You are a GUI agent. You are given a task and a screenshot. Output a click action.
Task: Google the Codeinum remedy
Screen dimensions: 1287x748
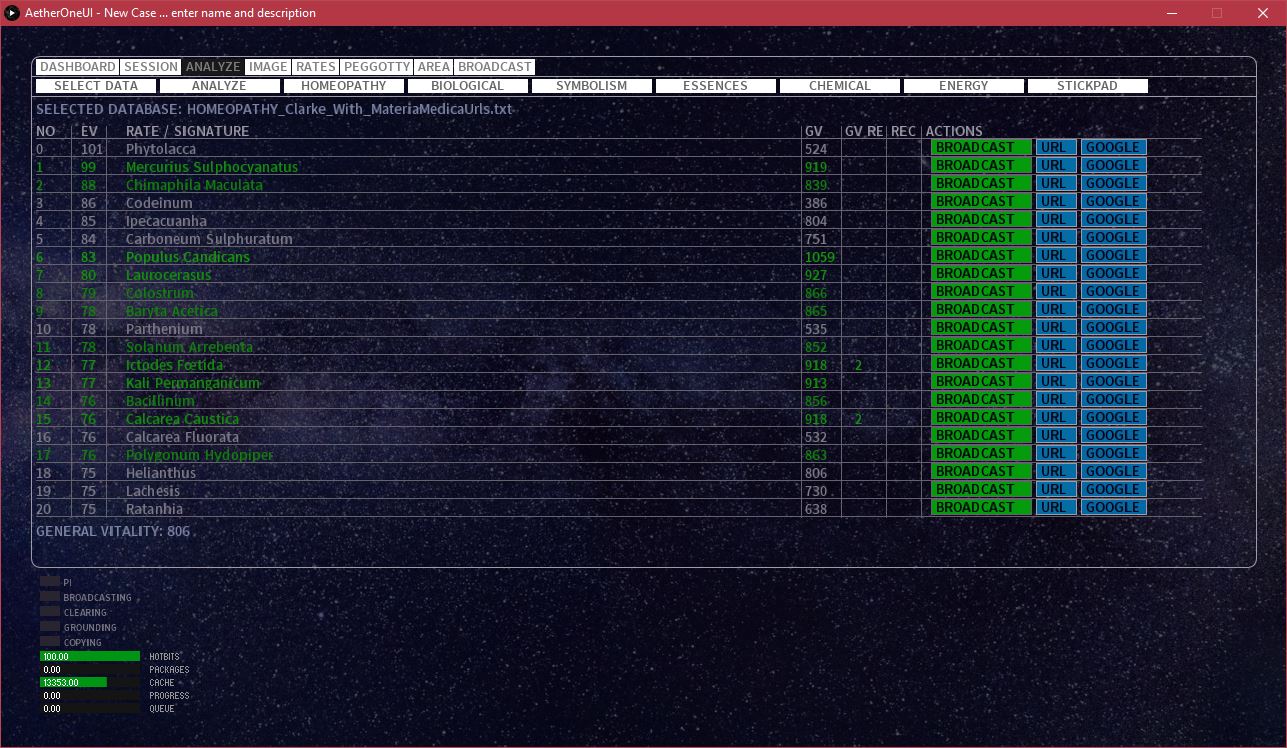1112,200
